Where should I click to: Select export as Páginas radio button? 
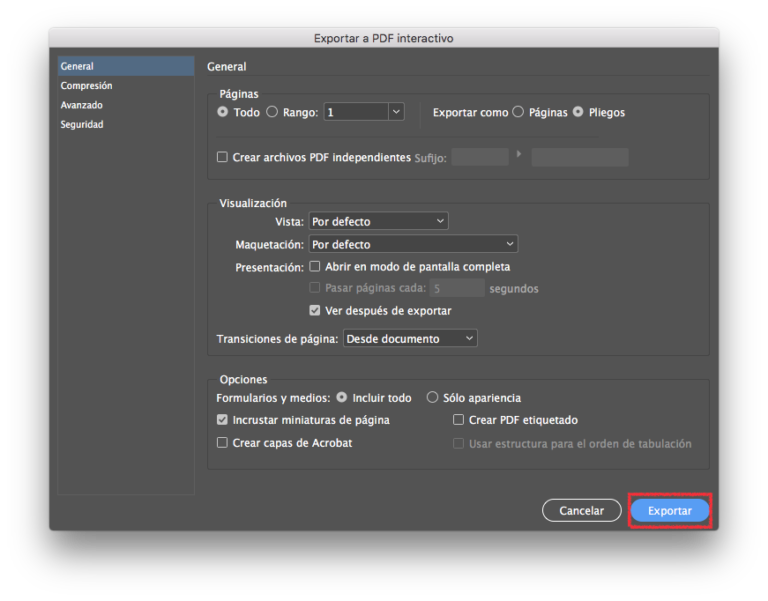(x=518, y=112)
